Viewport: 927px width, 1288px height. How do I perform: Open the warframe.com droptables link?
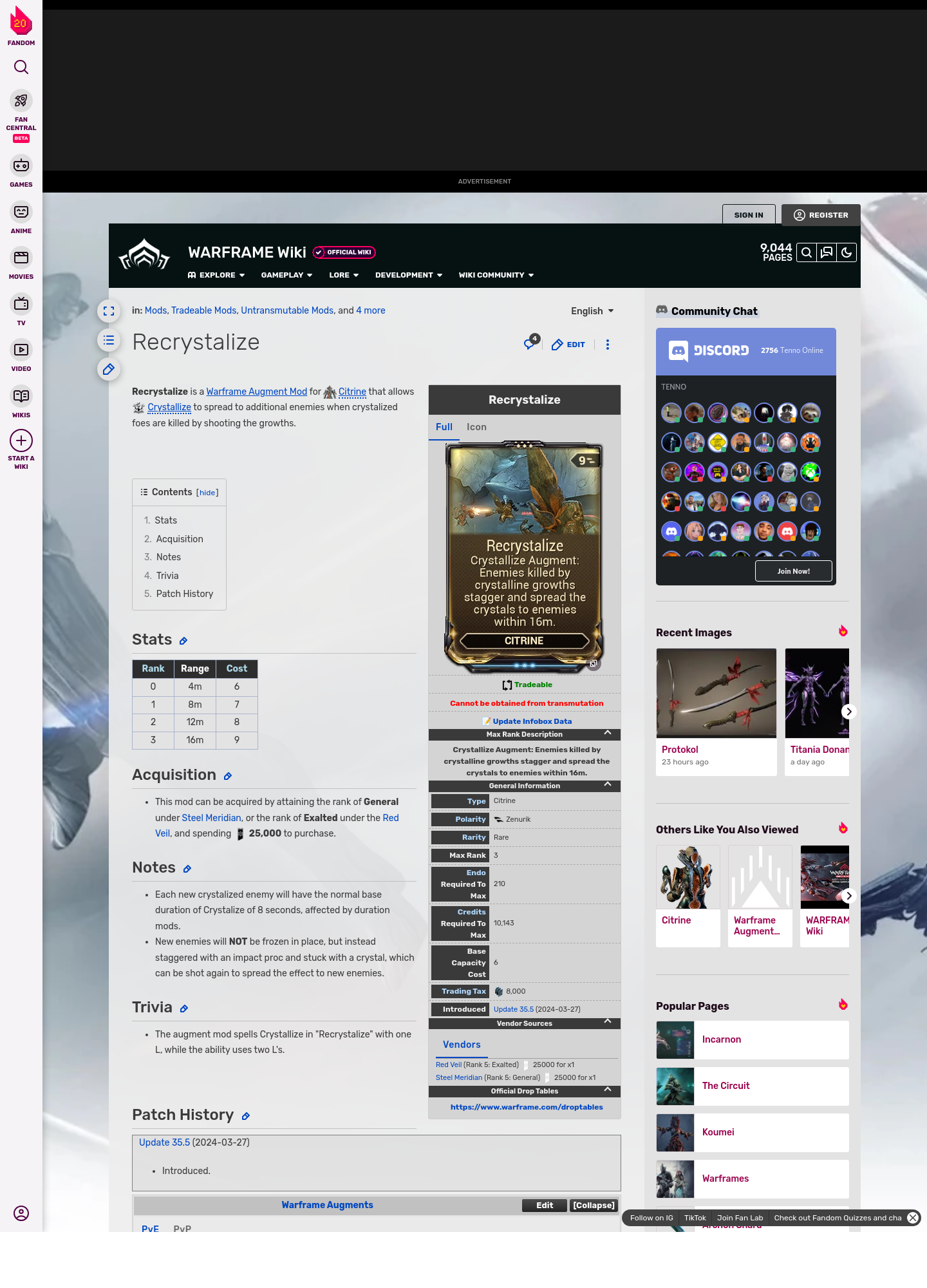[x=527, y=1107]
